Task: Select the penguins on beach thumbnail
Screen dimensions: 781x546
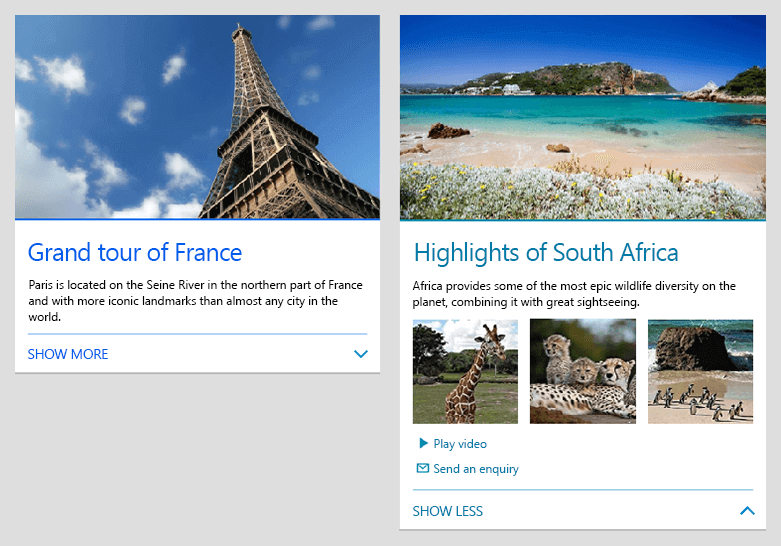Action: 700,372
